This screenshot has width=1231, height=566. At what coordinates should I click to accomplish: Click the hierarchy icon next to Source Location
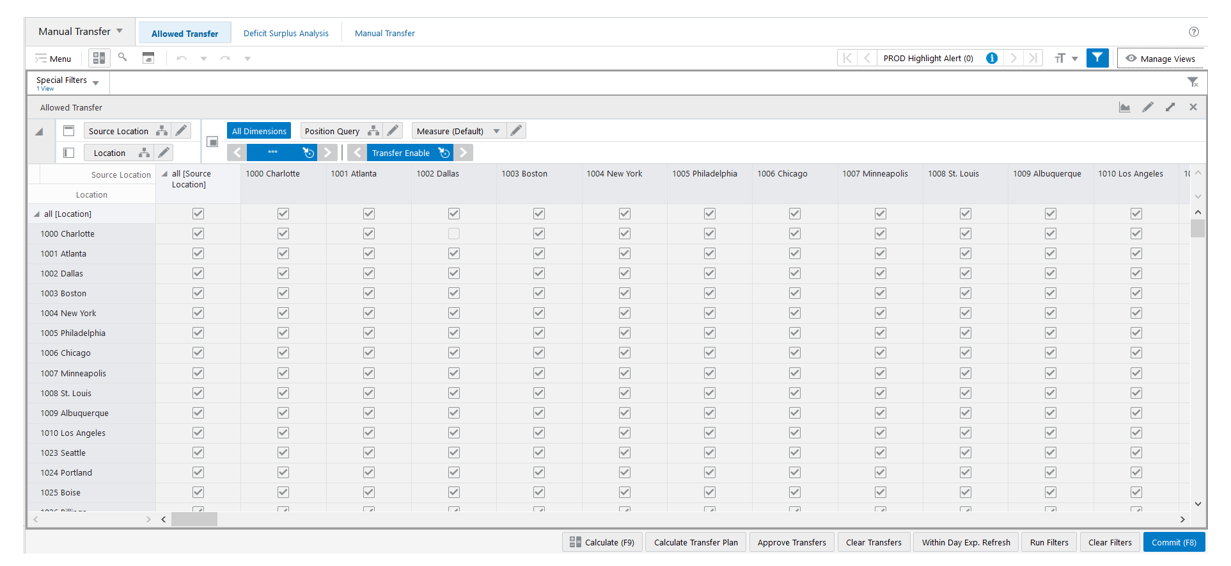(x=162, y=131)
